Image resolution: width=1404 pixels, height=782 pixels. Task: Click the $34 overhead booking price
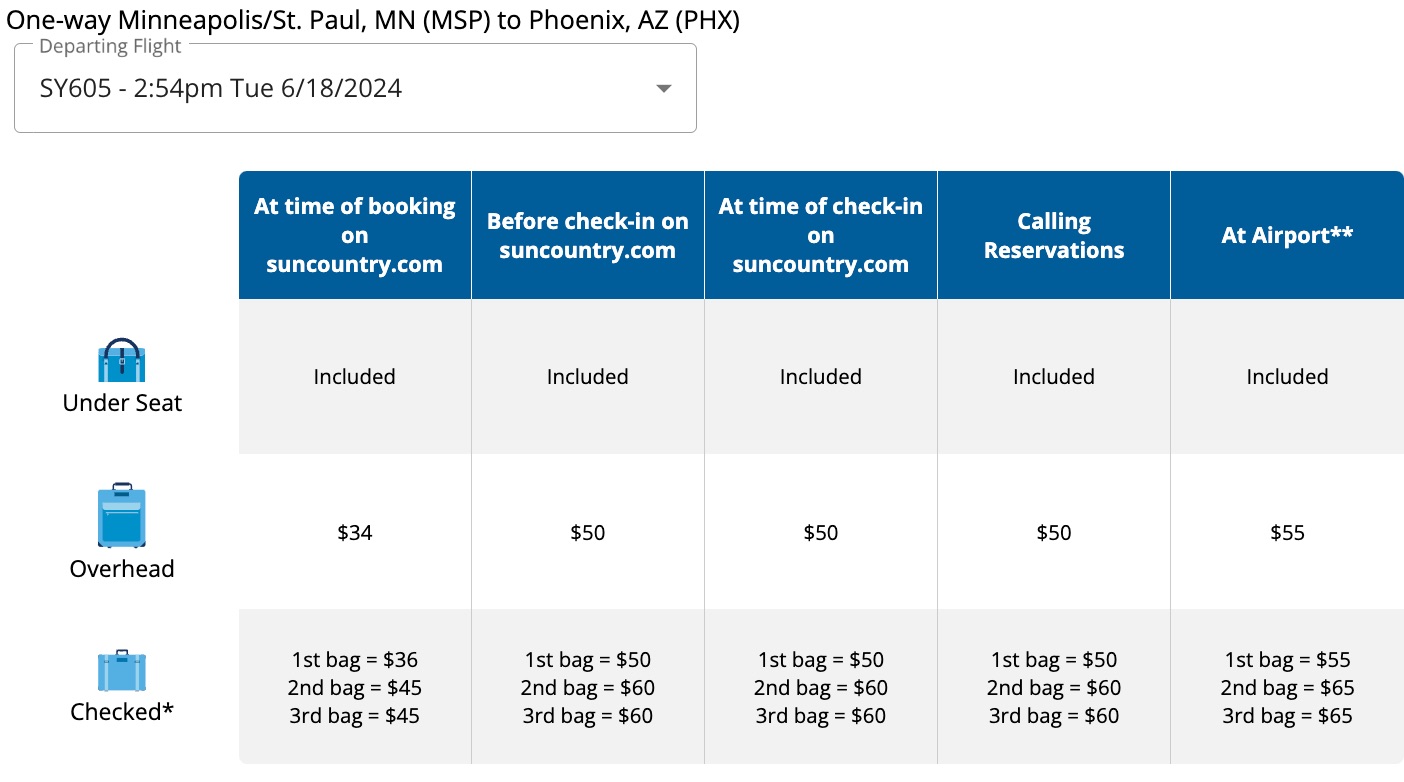click(354, 532)
